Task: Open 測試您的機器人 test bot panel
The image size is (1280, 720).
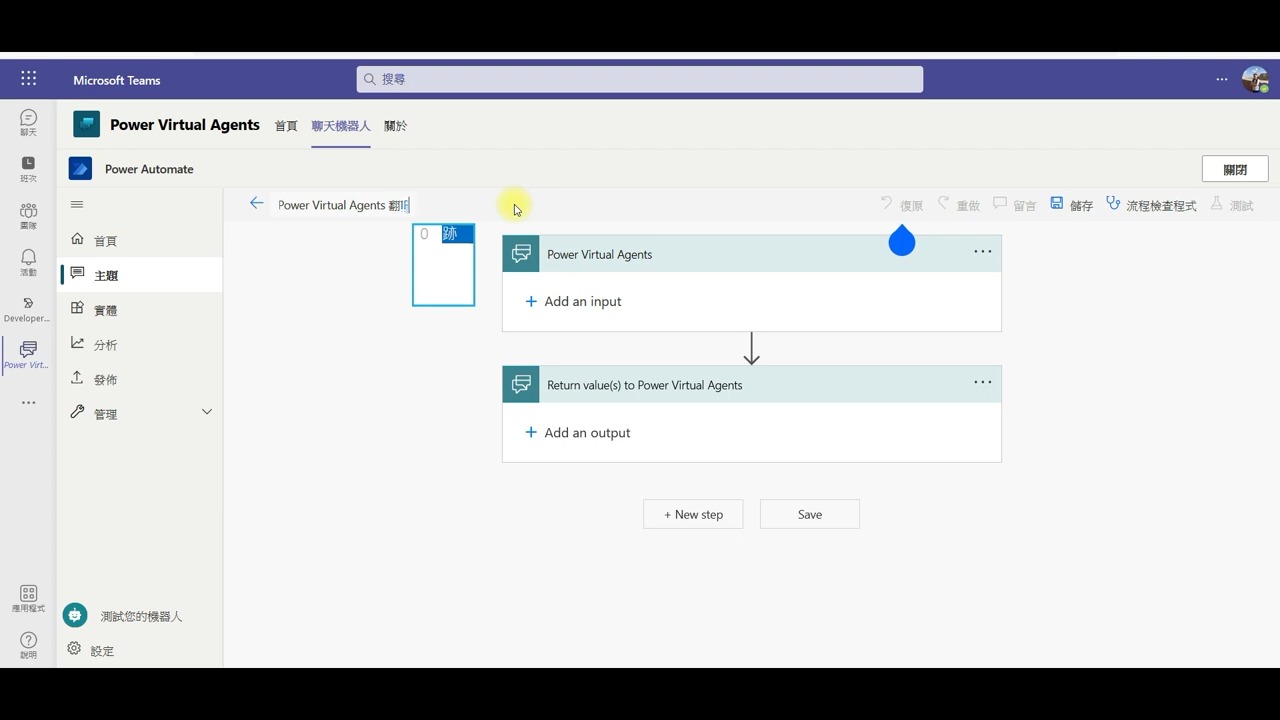Action: 123,616
